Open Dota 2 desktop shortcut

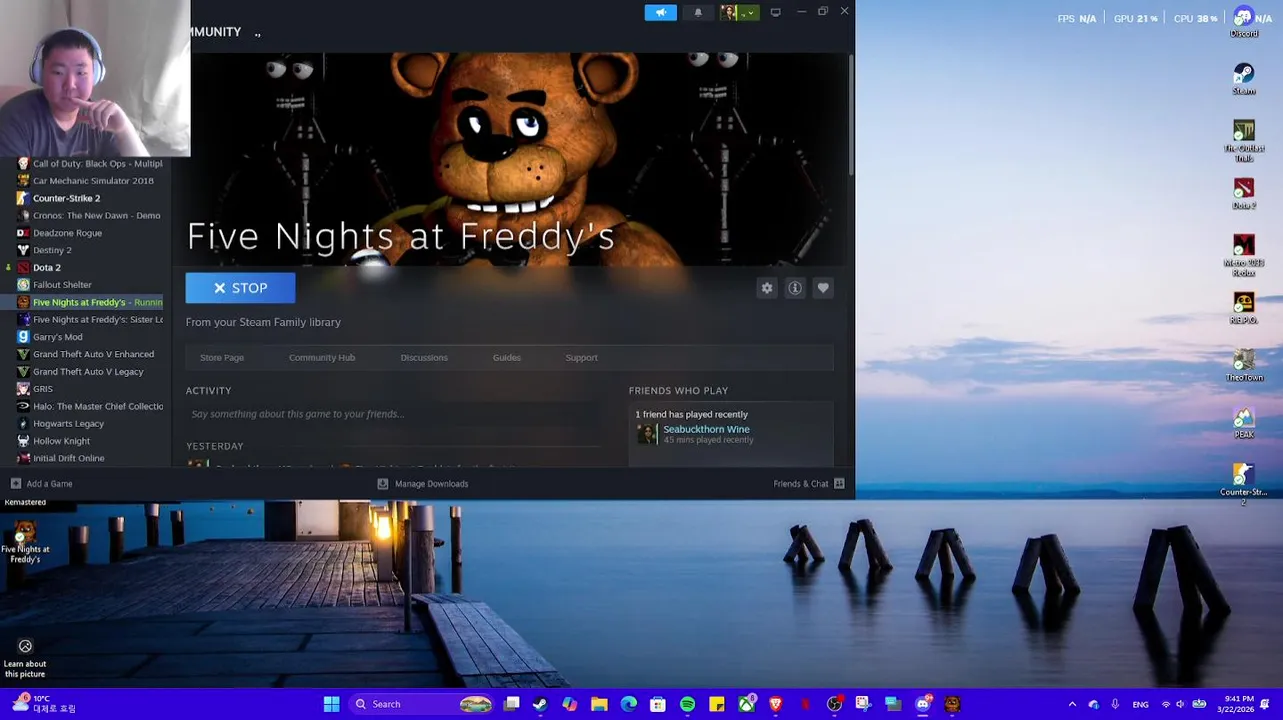coord(1244,194)
